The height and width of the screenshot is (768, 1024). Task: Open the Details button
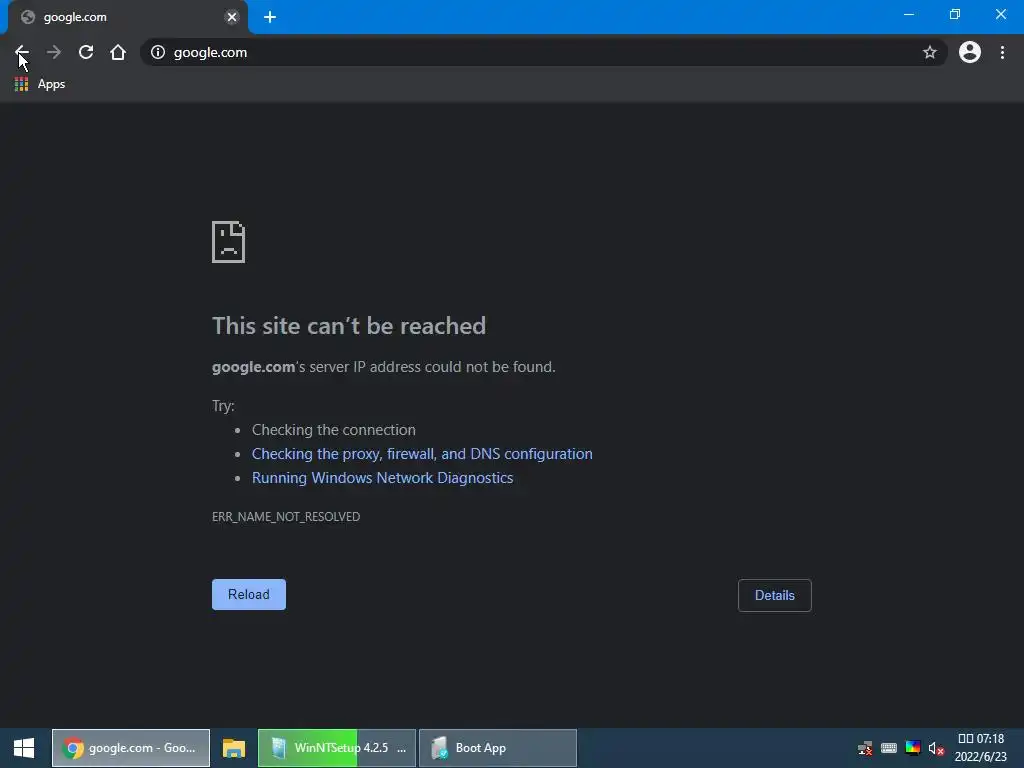(775, 595)
